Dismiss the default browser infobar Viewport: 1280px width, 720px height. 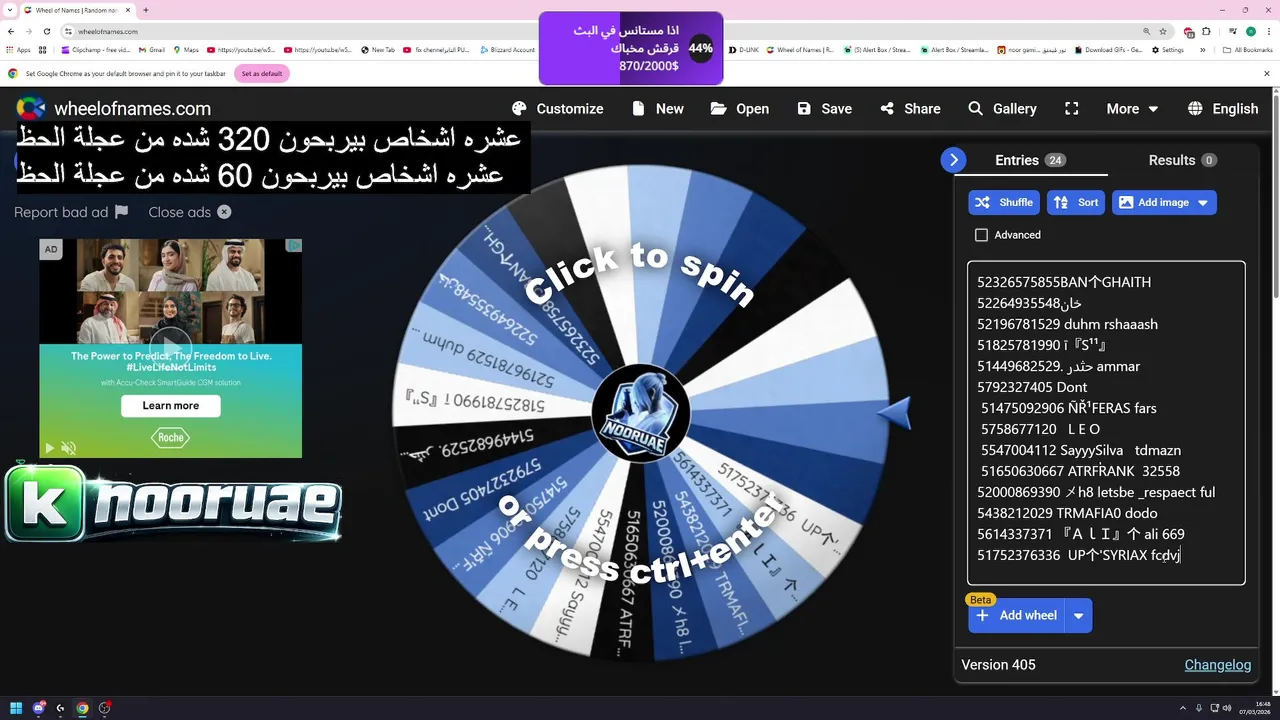[1267, 73]
